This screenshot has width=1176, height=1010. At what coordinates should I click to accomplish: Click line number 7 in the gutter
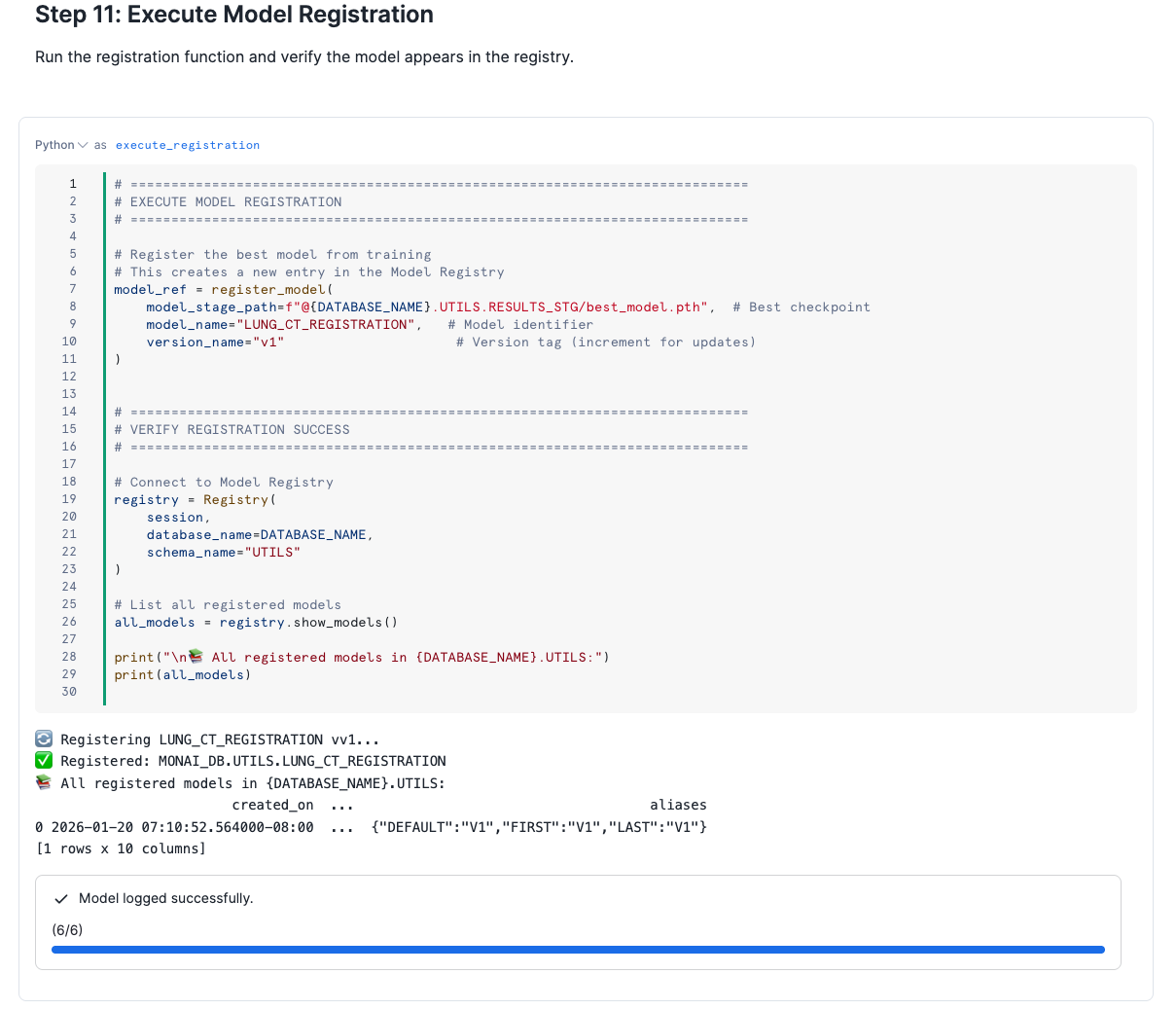coord(72,289)
